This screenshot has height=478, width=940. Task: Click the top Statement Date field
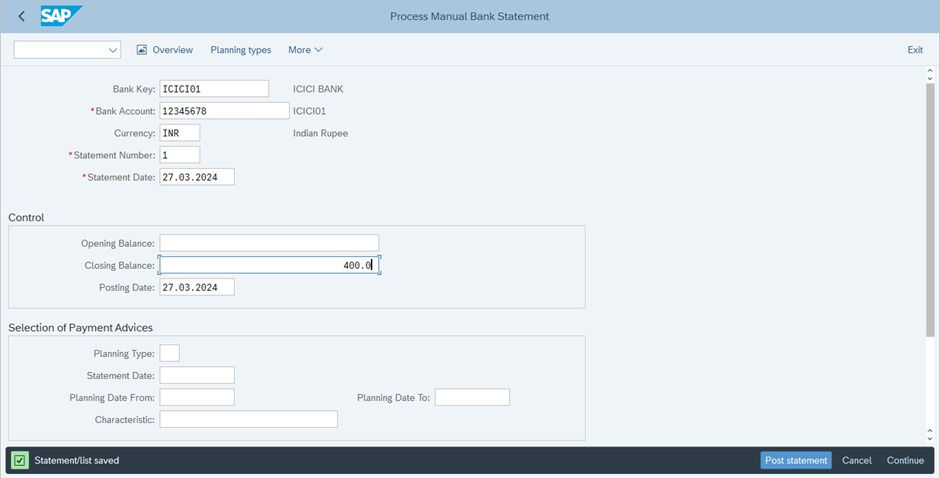tap(197, 177)
